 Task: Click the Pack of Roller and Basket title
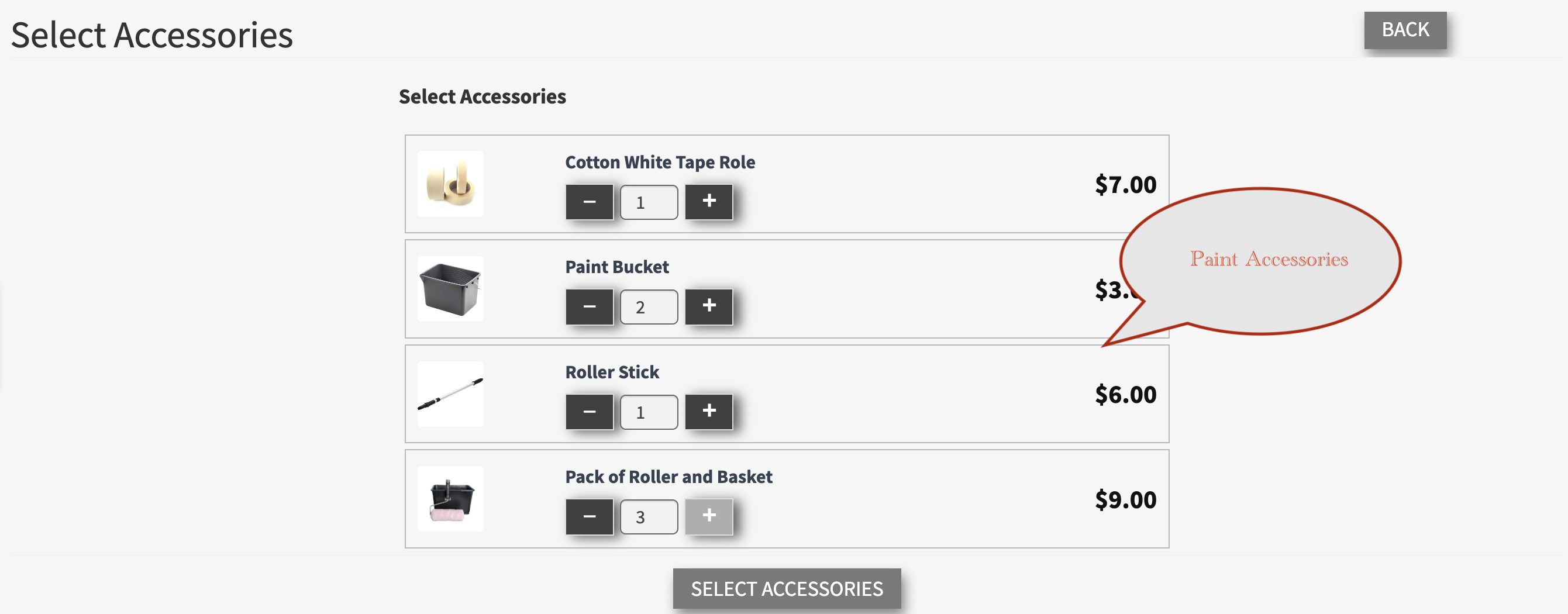pyautogui.click(x=668, y=477)
